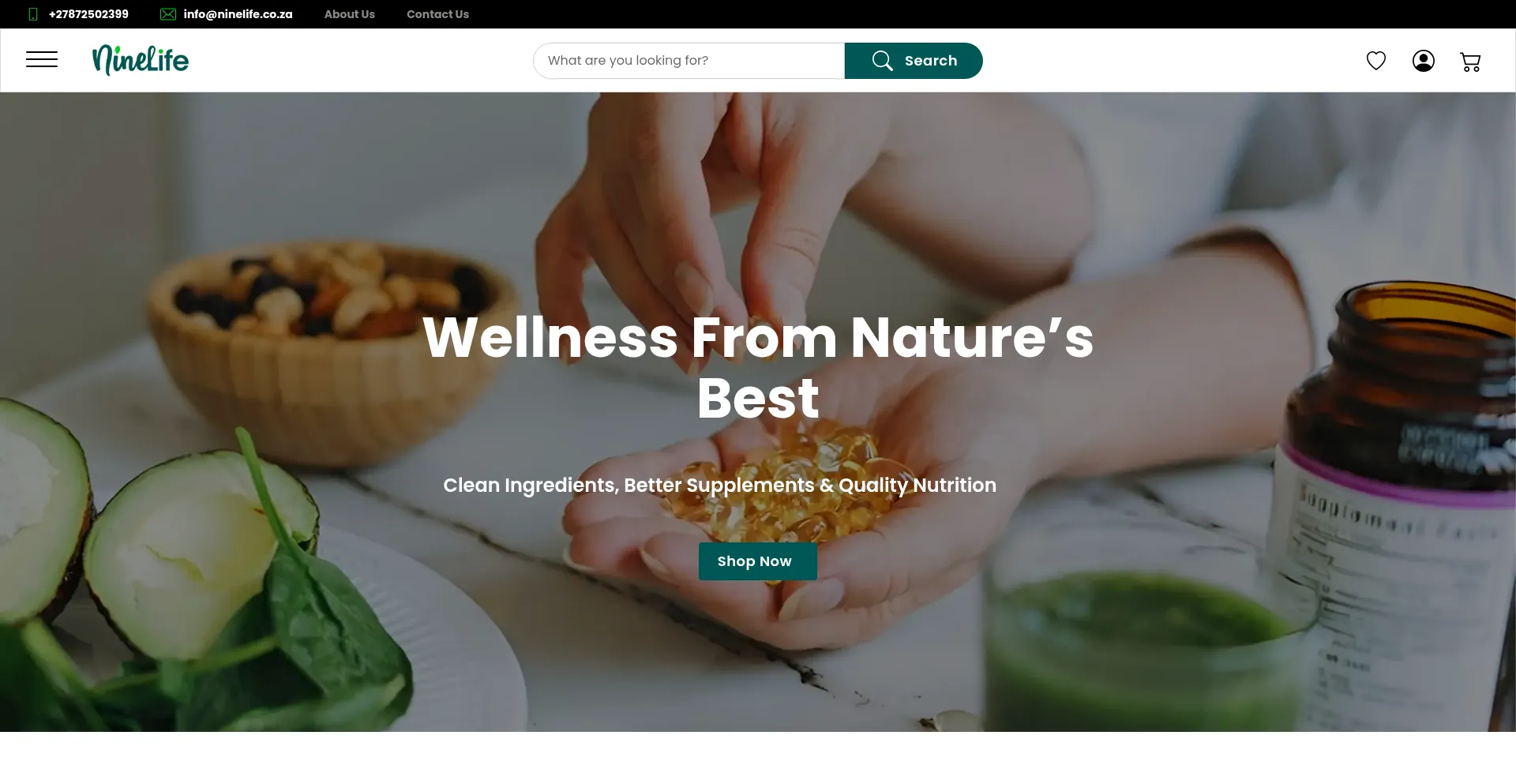
Task: Focus the 'What are you looking for?' field
Action: pyautogui.click(x=689, y=61)
